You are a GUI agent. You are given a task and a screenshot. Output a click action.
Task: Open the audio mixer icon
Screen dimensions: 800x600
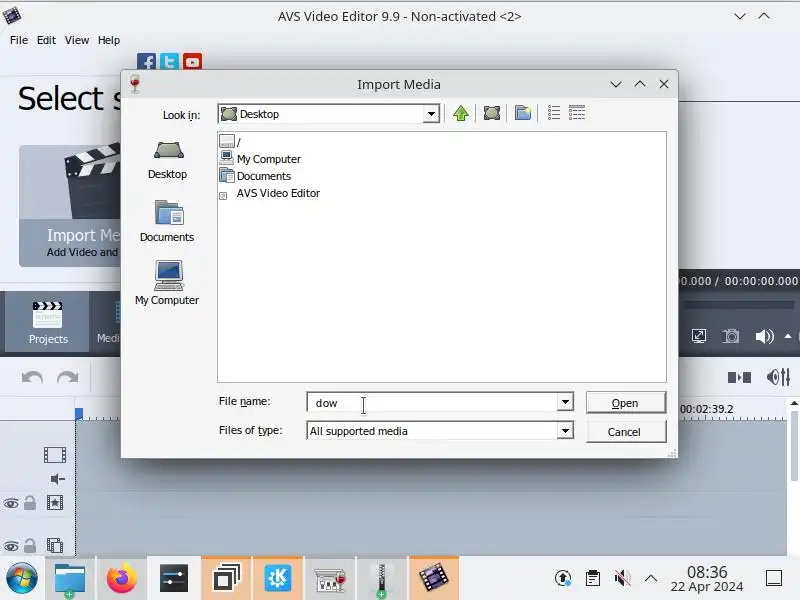(x=779, y=378)
